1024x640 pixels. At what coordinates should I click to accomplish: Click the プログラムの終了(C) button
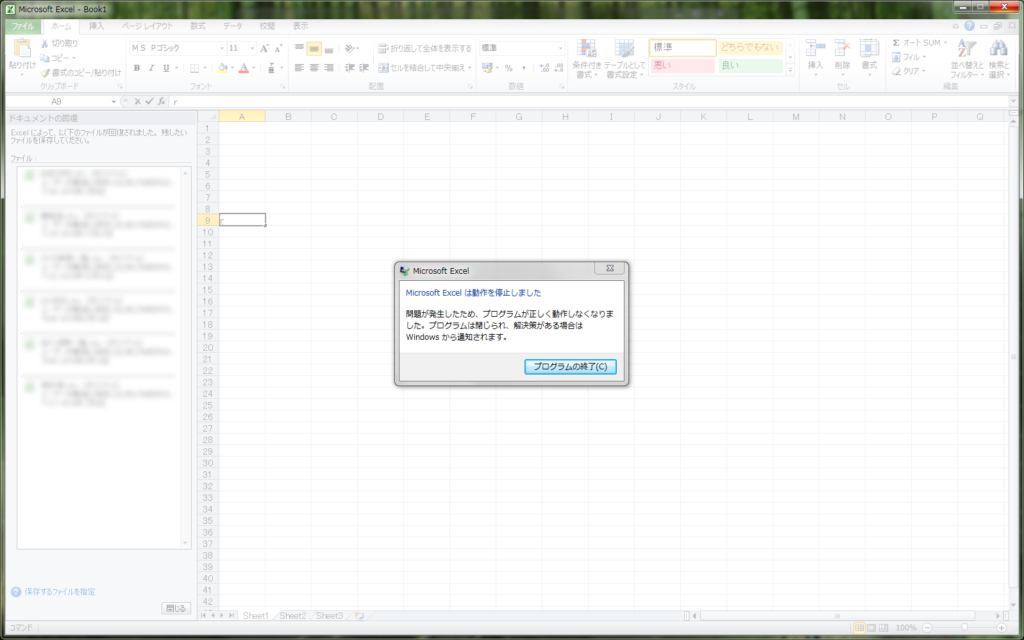coord(570,367)
